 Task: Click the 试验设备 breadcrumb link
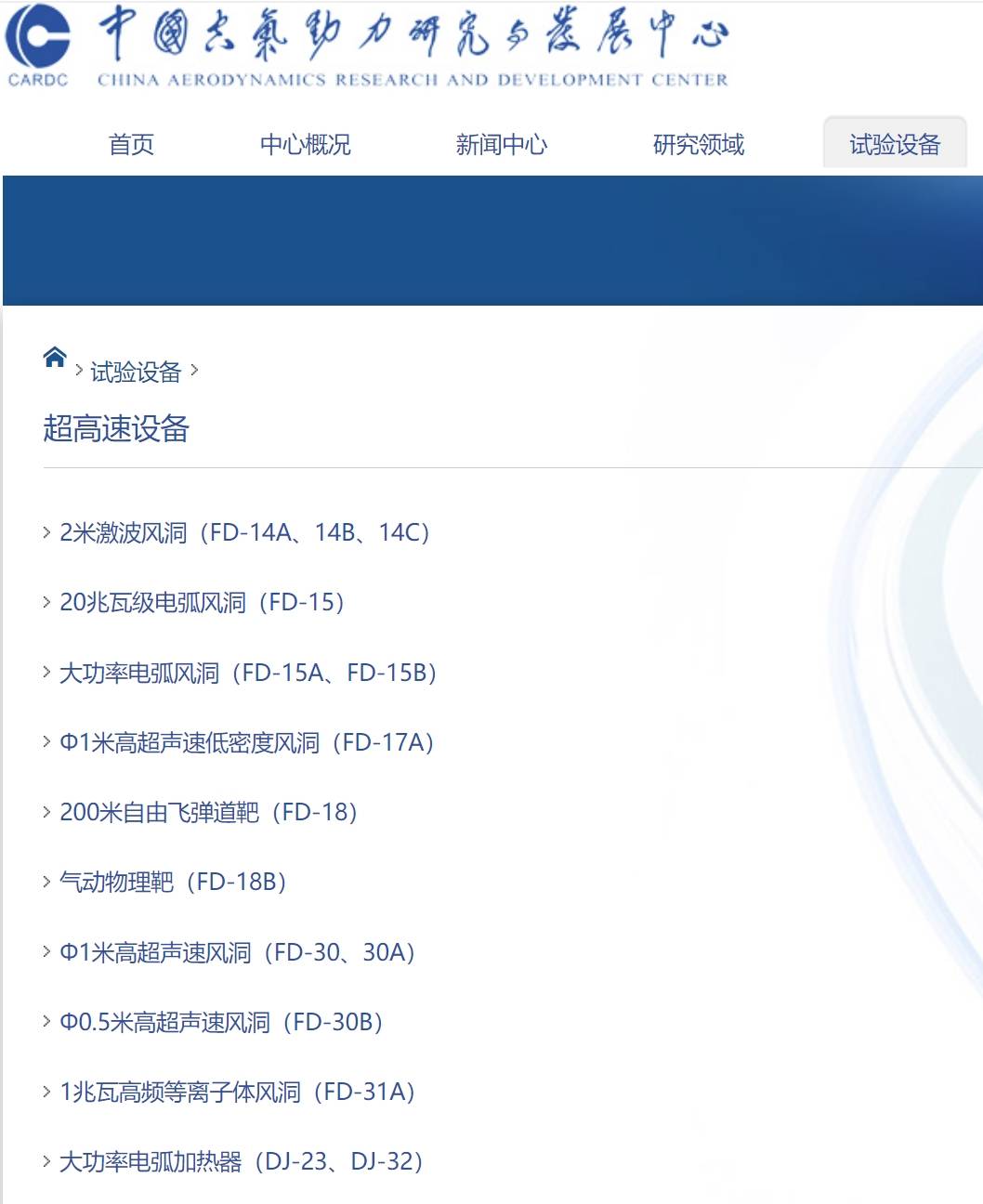pos(136,373)
